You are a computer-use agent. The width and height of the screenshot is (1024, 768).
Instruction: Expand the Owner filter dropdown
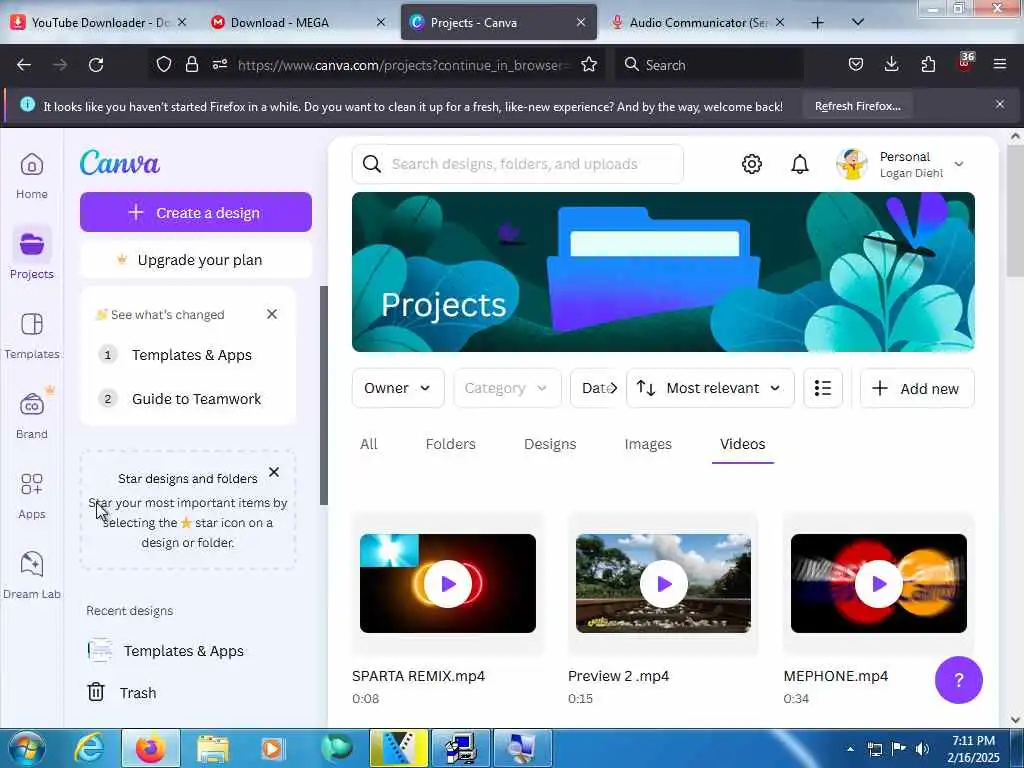click(x=398, y=388)
